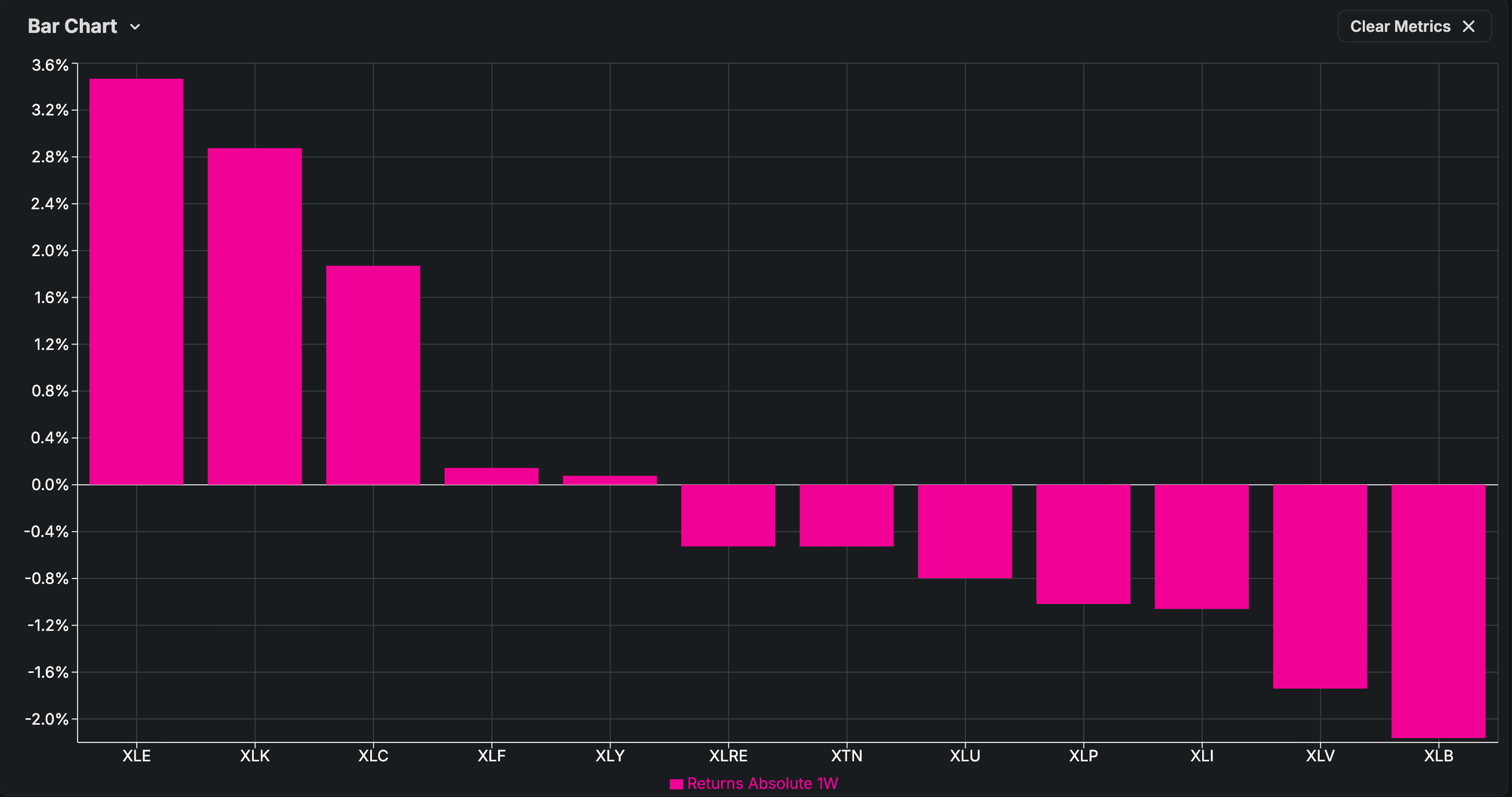Click the XLC axis label
Viewport: 1512px width, 797px height.
tap(373, 756)
